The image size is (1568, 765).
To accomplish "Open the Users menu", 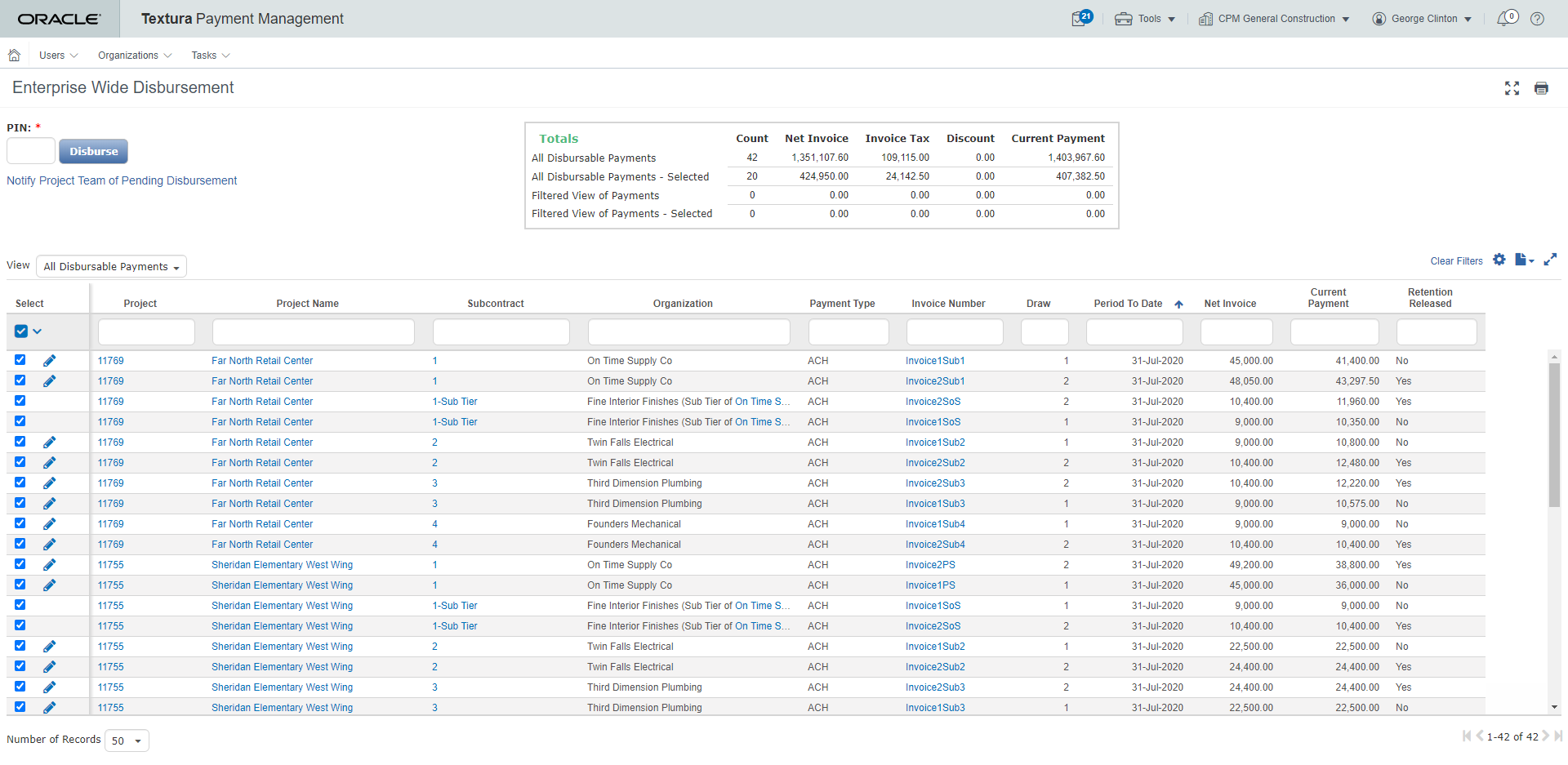I will click(58, 56).
